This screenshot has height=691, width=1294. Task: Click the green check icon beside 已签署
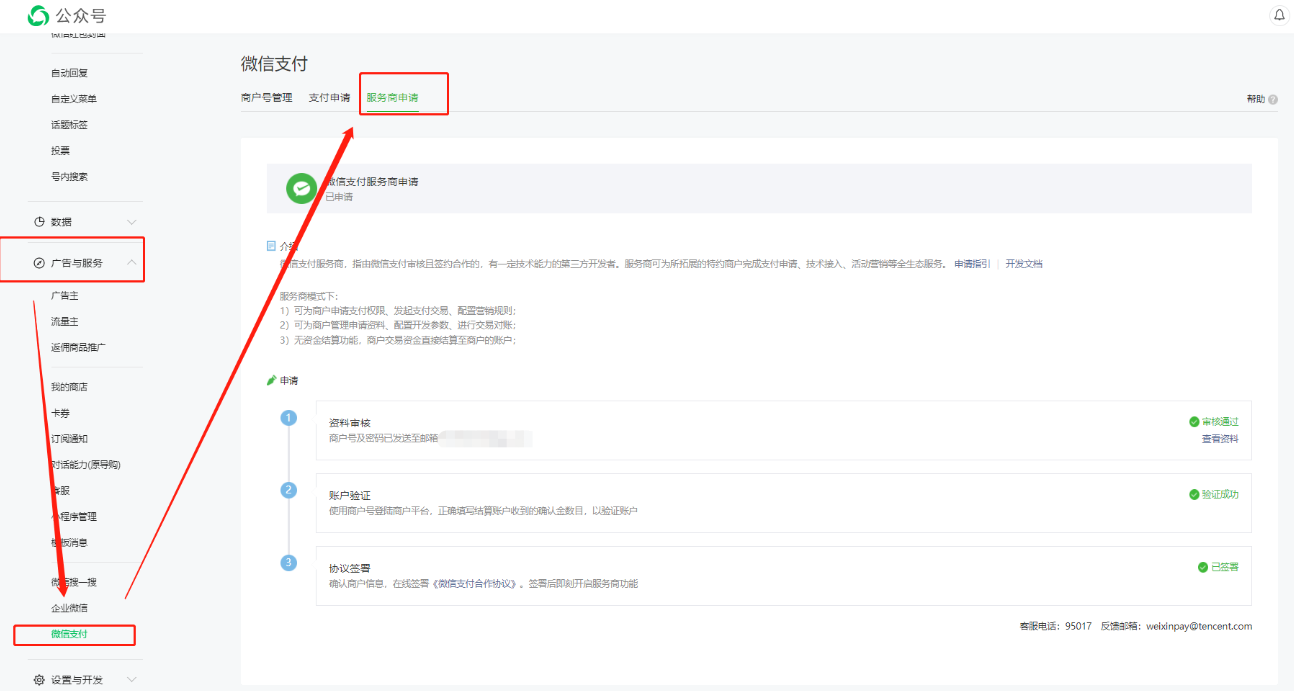pyautogui.click(x=1203, y=567)
